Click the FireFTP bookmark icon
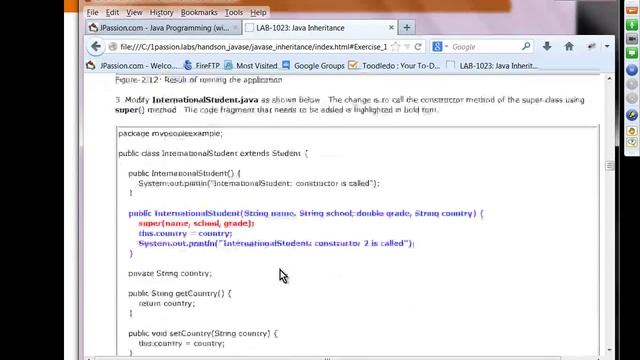This screenshot has height=360, width=640. point(188,65)
